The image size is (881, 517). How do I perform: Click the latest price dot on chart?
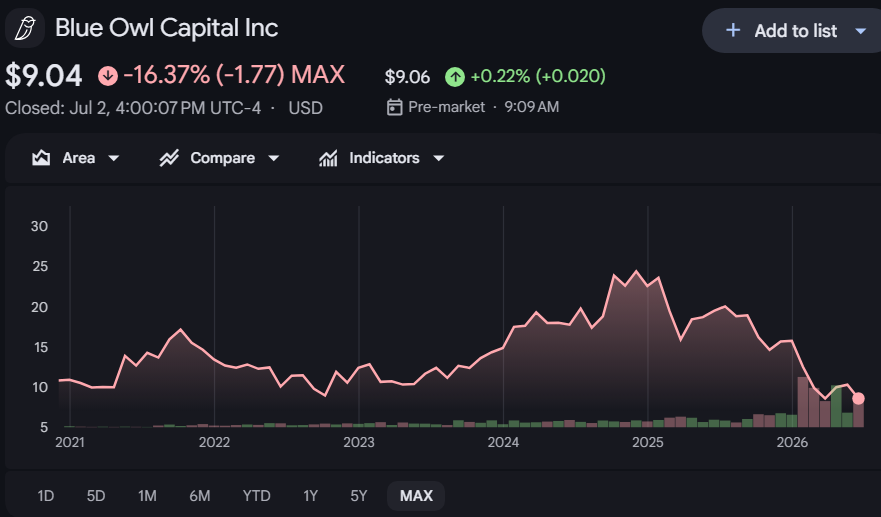pyautogui.click(x=858, y=398)
